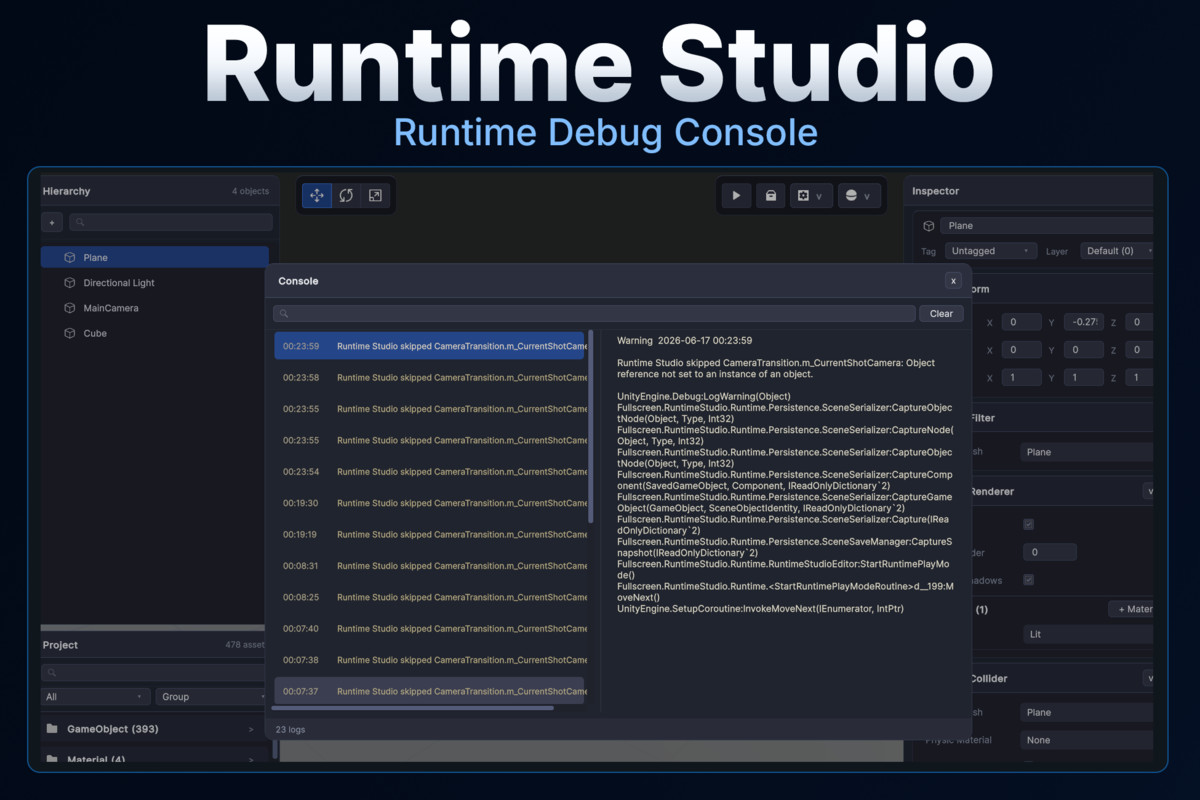The width and height of the screenshot is (1200, 800).
Task: Select the 00:19:30 log entry
Action: click(429, 503)
